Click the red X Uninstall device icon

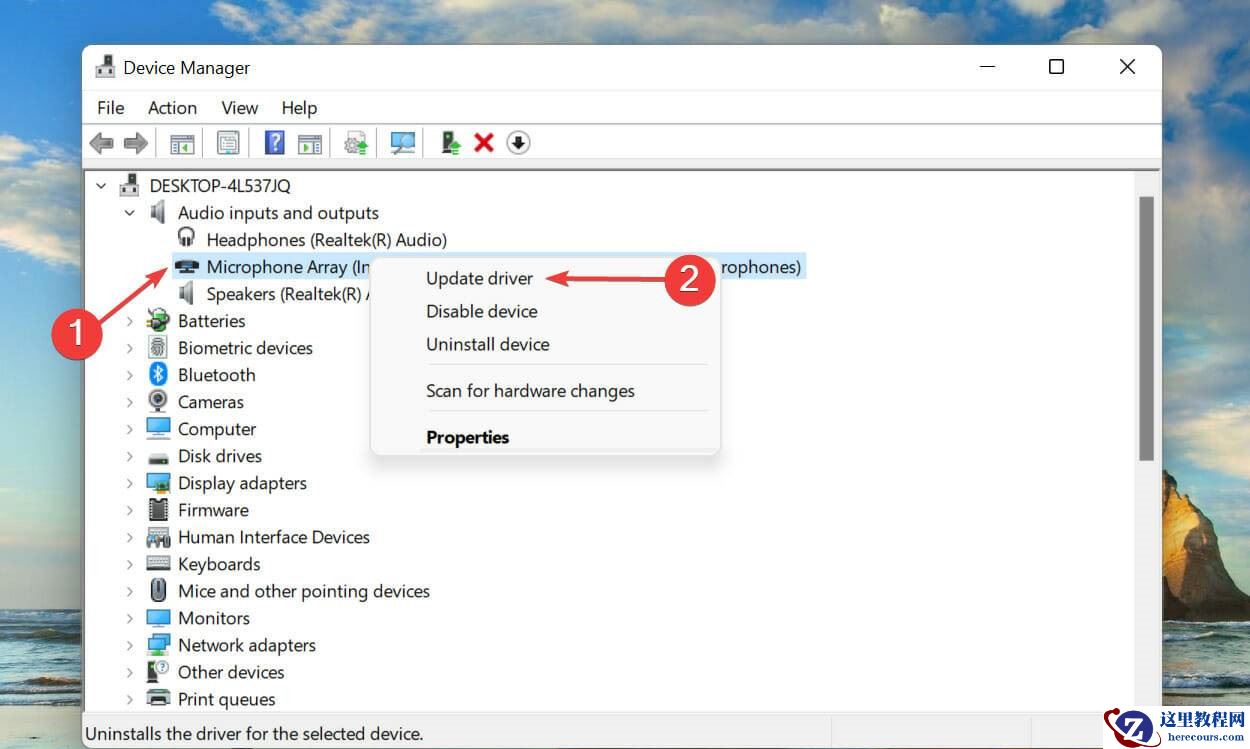coord(484,144)
